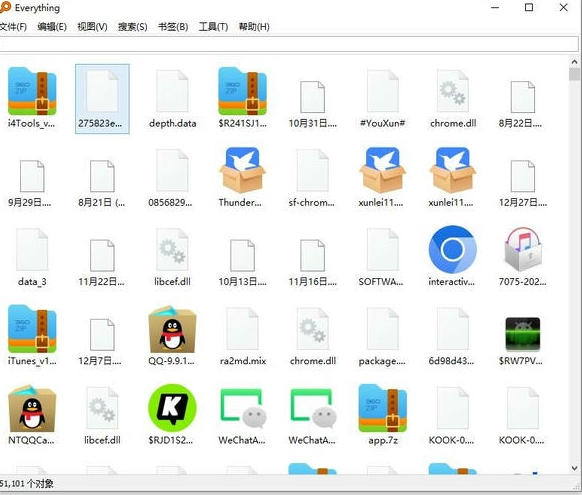Screen dimensions: 582x495
Task: Select the 7075-202 iTunes installer icon
Action: point(523,249)
